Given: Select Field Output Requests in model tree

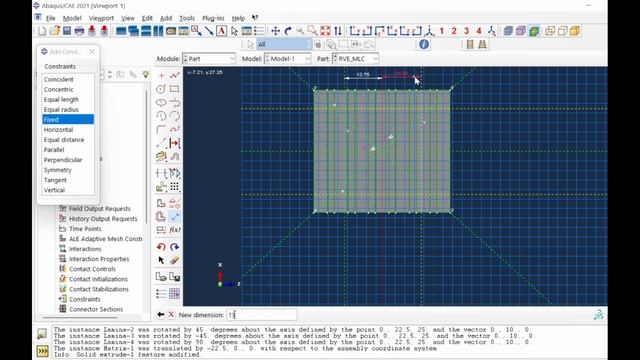Looking at the screenshot, I should (x=100, y=209).
